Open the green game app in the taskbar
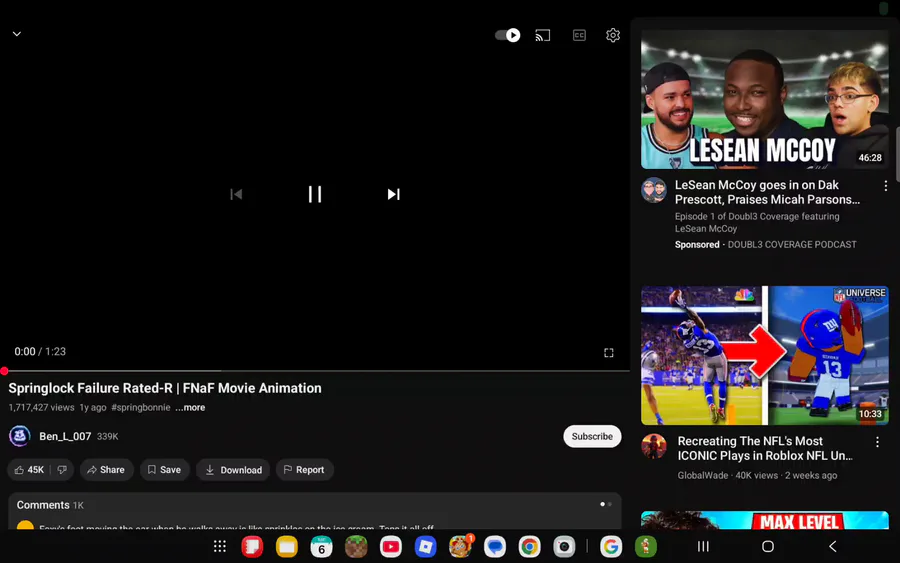The height and width of the screenshot is (563, 900). [x=646, y=546]
